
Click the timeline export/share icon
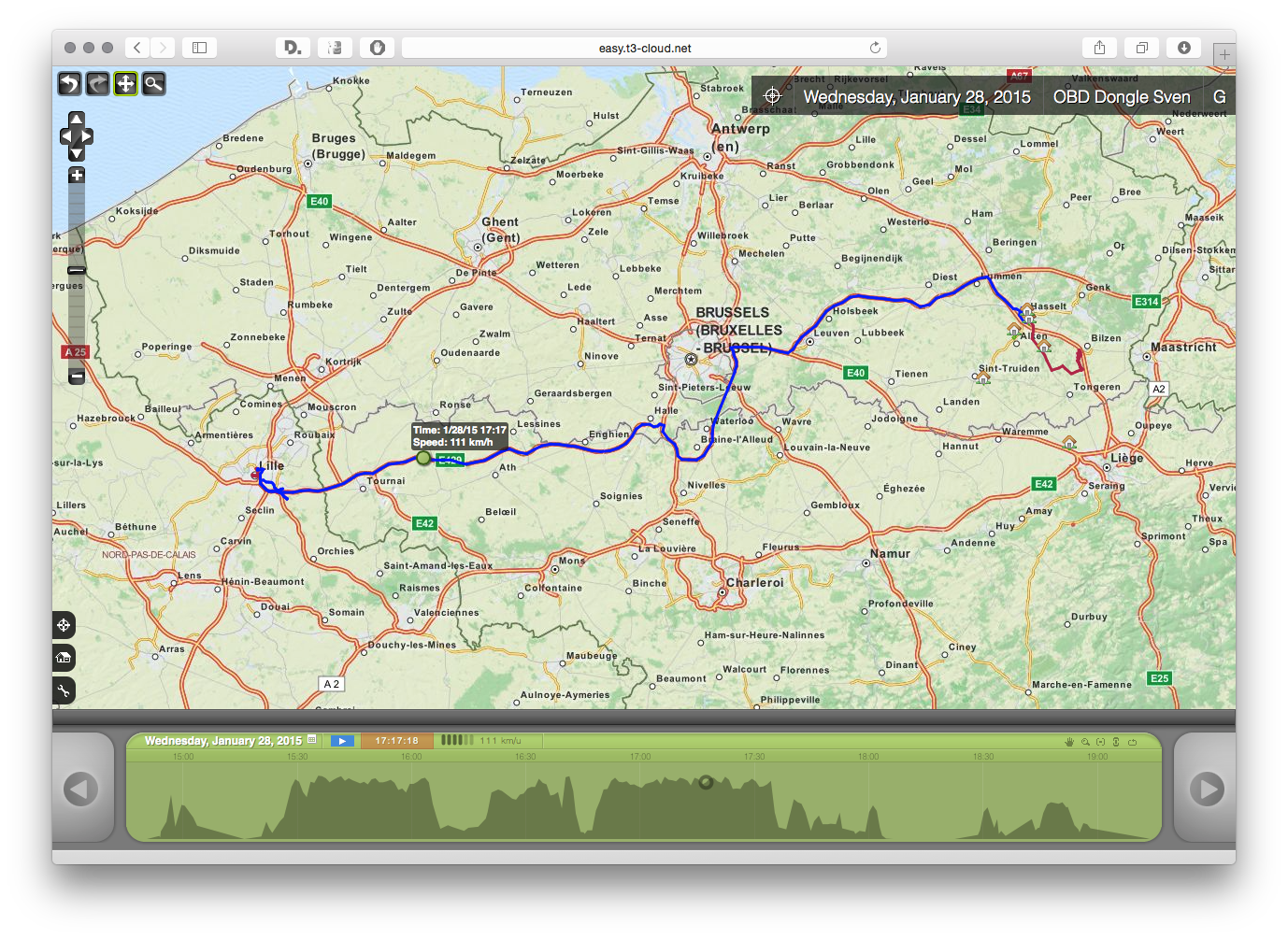1132,742
